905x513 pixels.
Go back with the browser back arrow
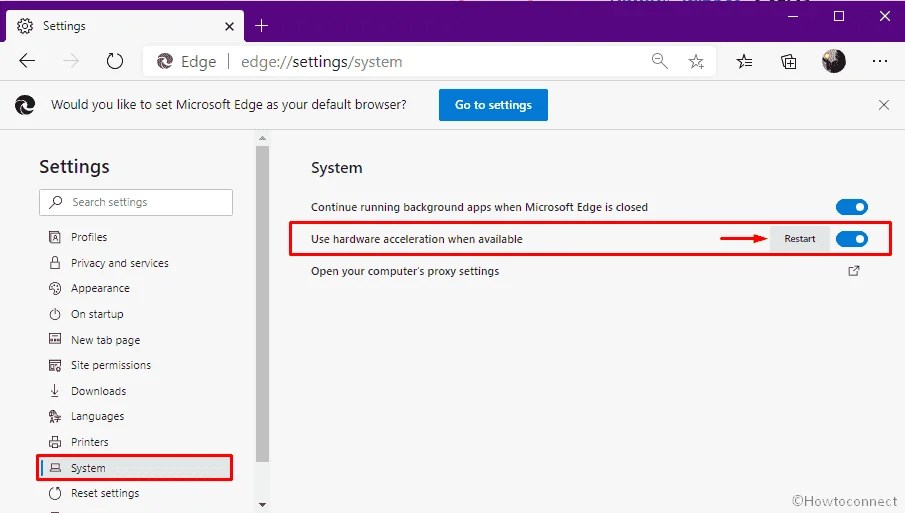coord(27,61)
